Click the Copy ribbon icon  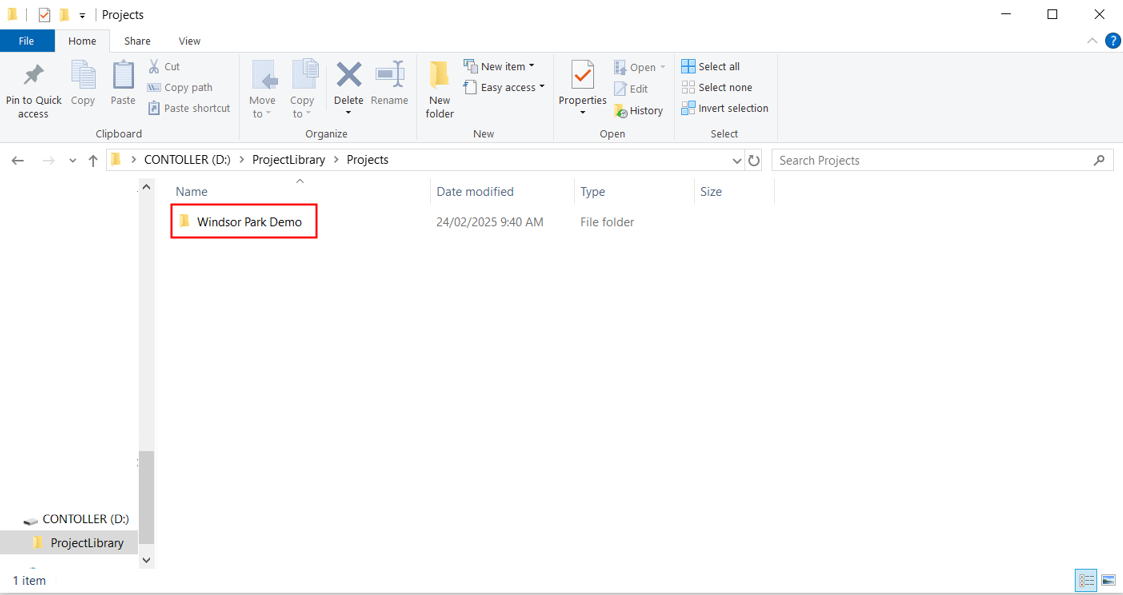pyautogui.click(x=83, y=75)
